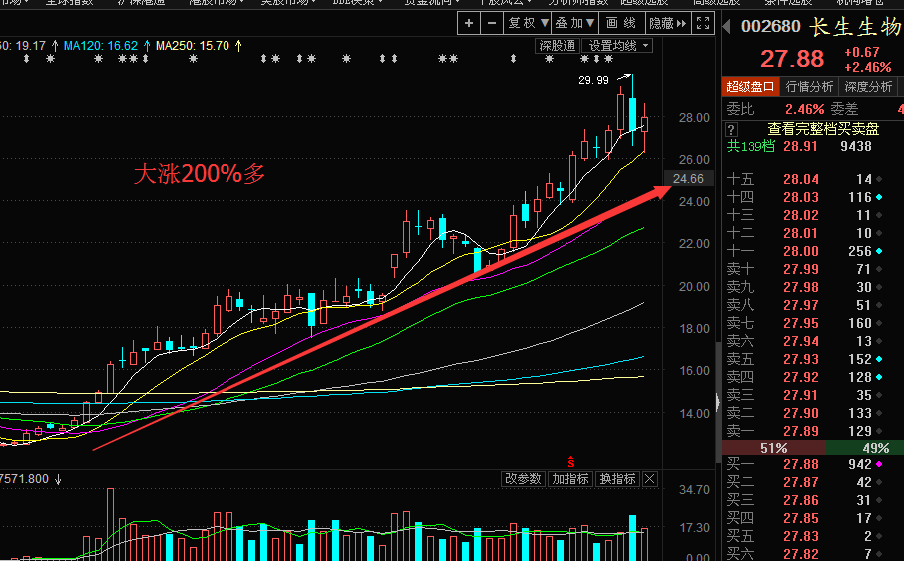Click gray diamond in 卖十 row

(879, 269)
